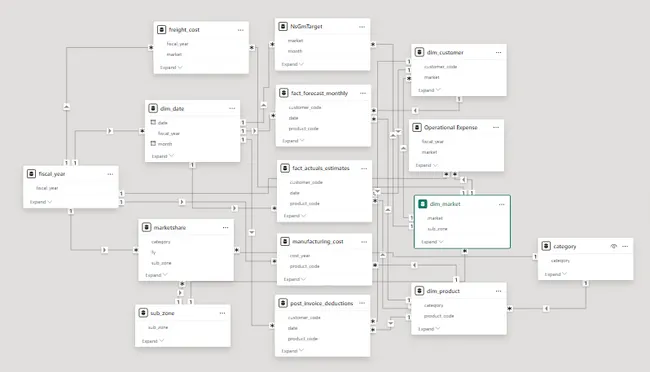
Task: Select sub_zone field in dim_market table
Action: pos(437,229)
